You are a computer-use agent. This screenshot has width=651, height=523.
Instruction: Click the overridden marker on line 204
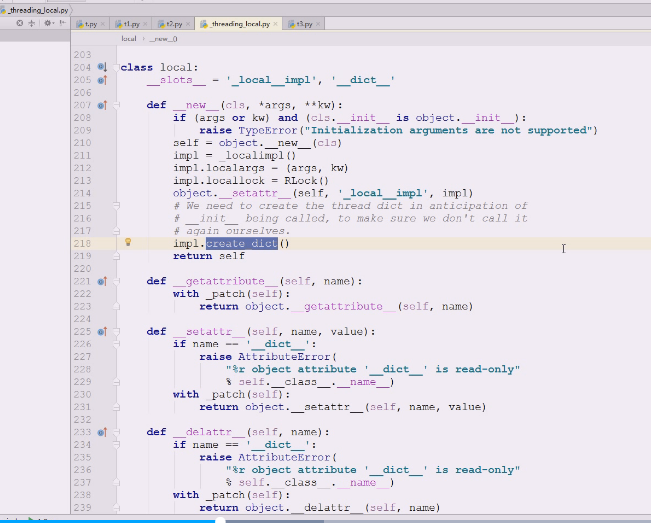102,67
